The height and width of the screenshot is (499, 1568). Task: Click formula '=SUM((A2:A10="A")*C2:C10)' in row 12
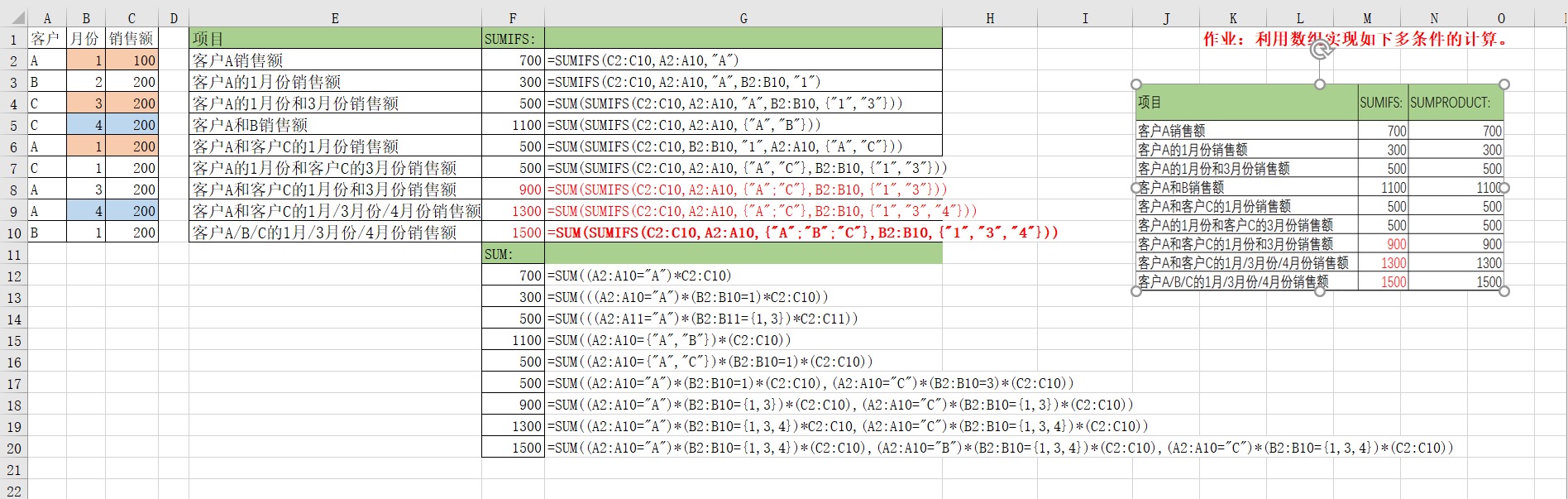pyautogui.click(x=639, y=276)
